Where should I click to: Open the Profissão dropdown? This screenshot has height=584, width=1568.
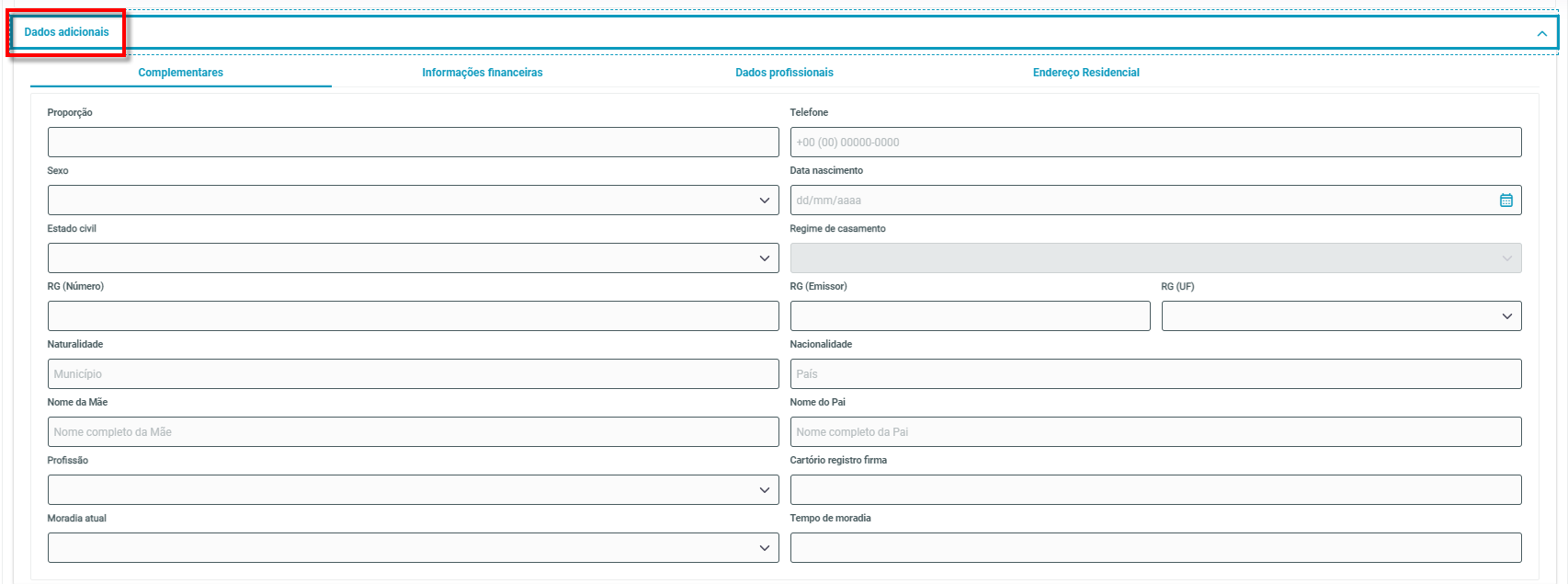click(413, 490)
